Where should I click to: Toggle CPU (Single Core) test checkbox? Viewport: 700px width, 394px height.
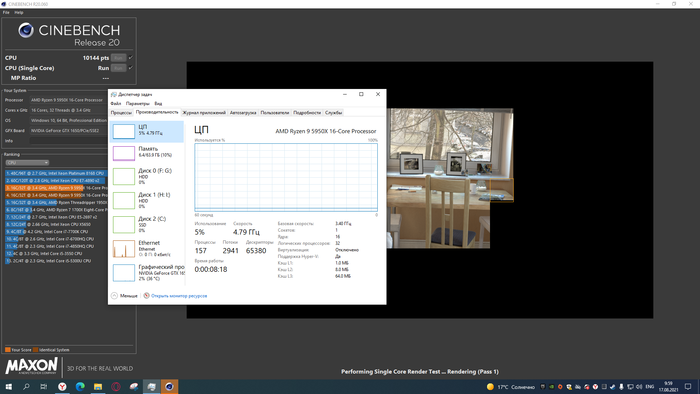click(131, 68)
